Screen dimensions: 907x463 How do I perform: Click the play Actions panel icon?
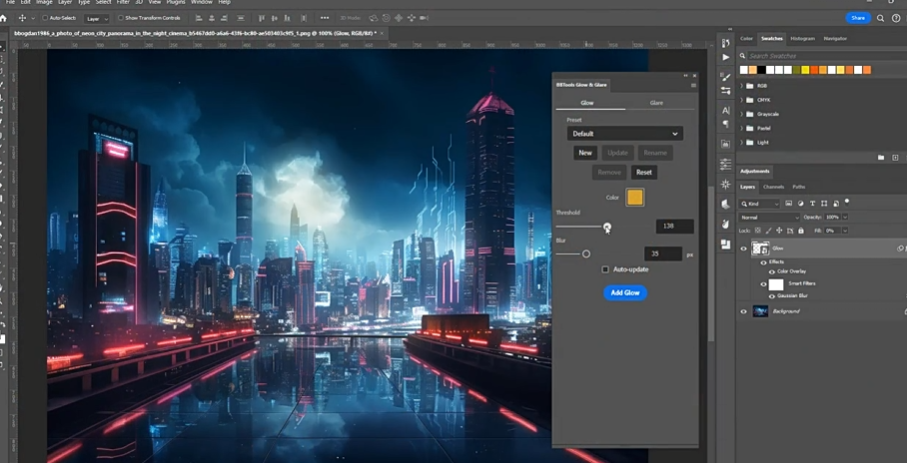(x=726, y=57)
